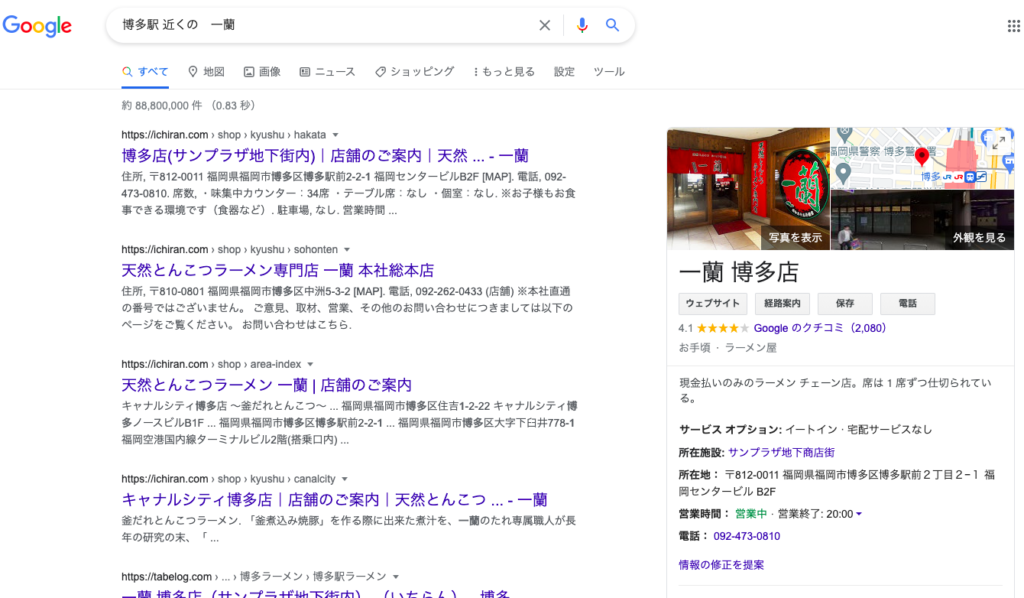Open the Google apps grid icon

(x=1014, y=25)
